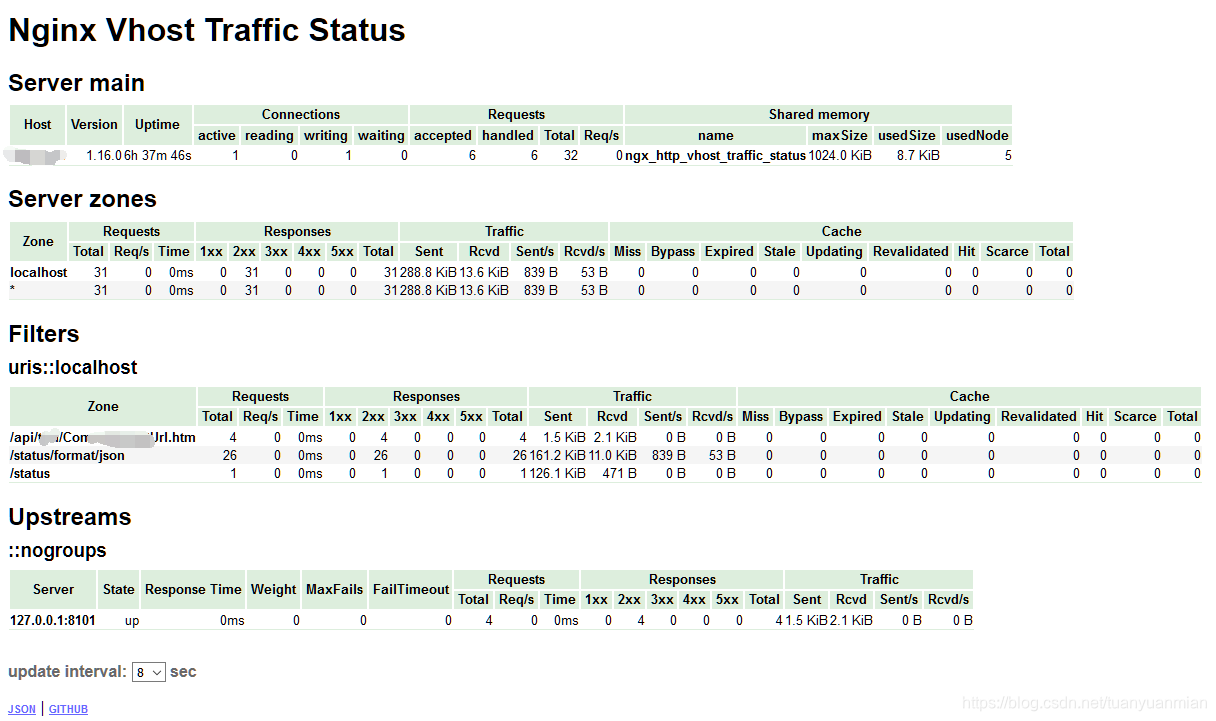
Task: Click the '8.7 KiB' usedSize value
Action: click(918, 156)
